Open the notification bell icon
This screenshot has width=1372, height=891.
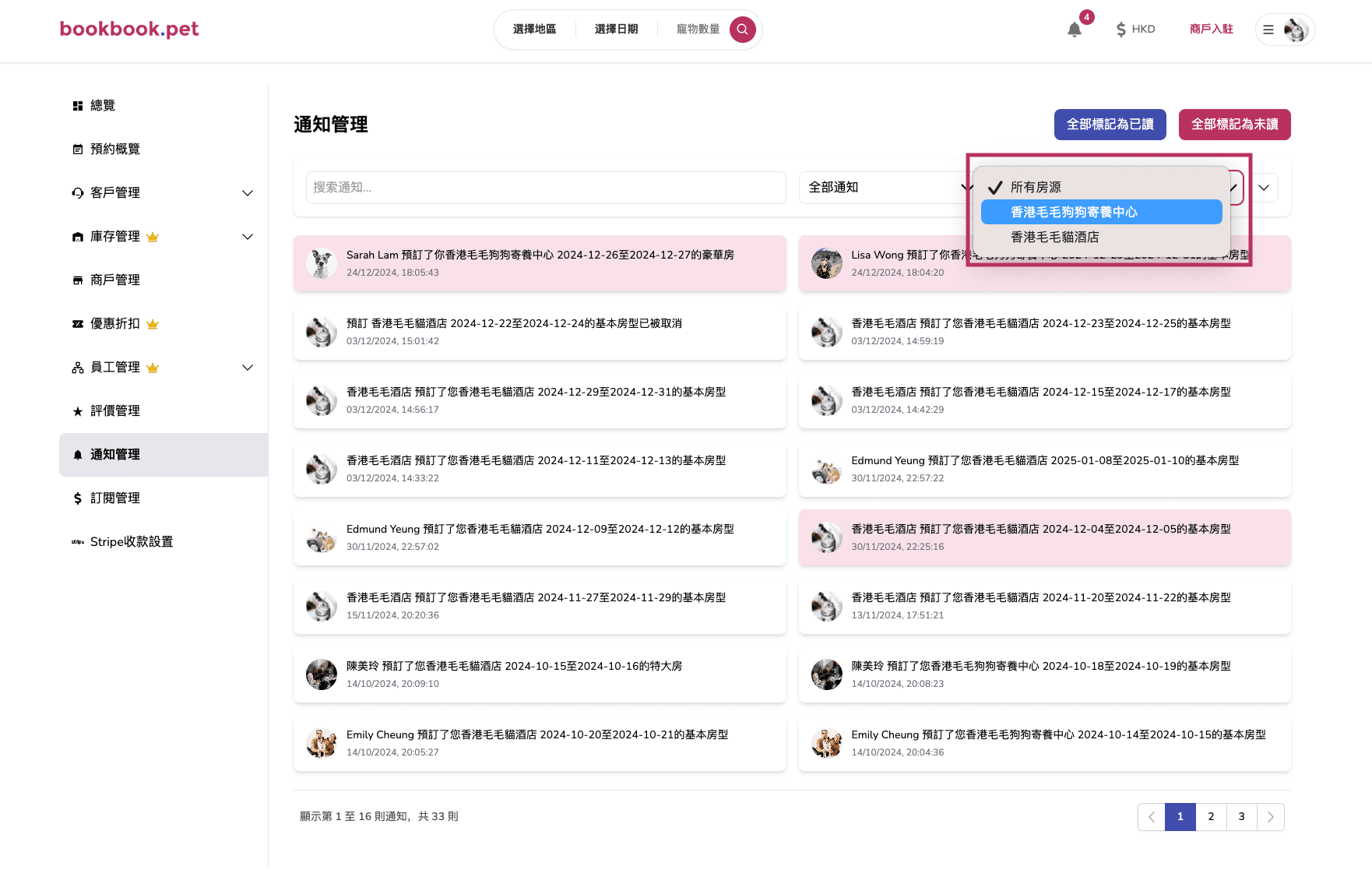click(1074, 30)
